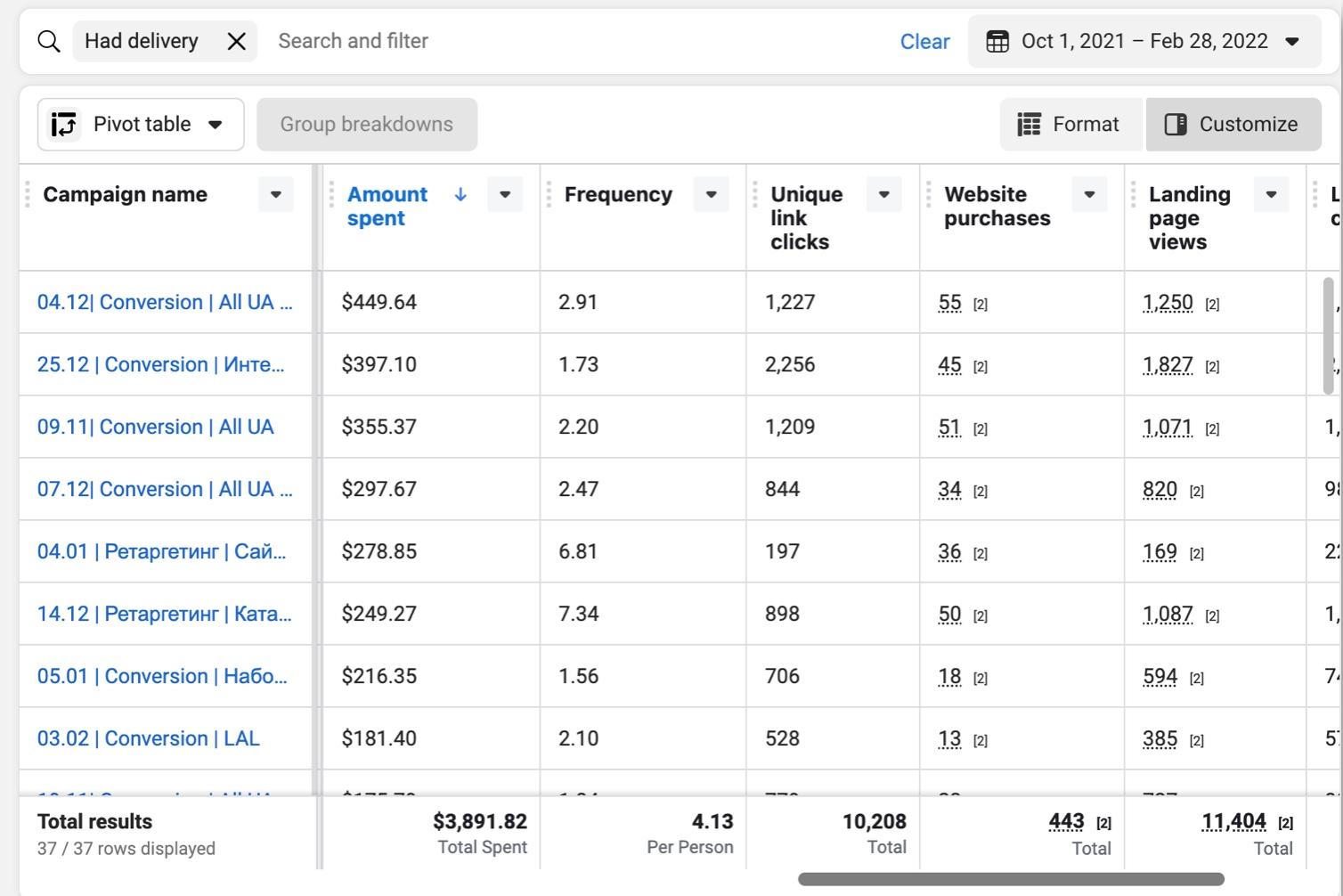This screenshot has height=896, width=1343.
Task: Click the Group breakdowns button
Action: click(x=367, y=125)
